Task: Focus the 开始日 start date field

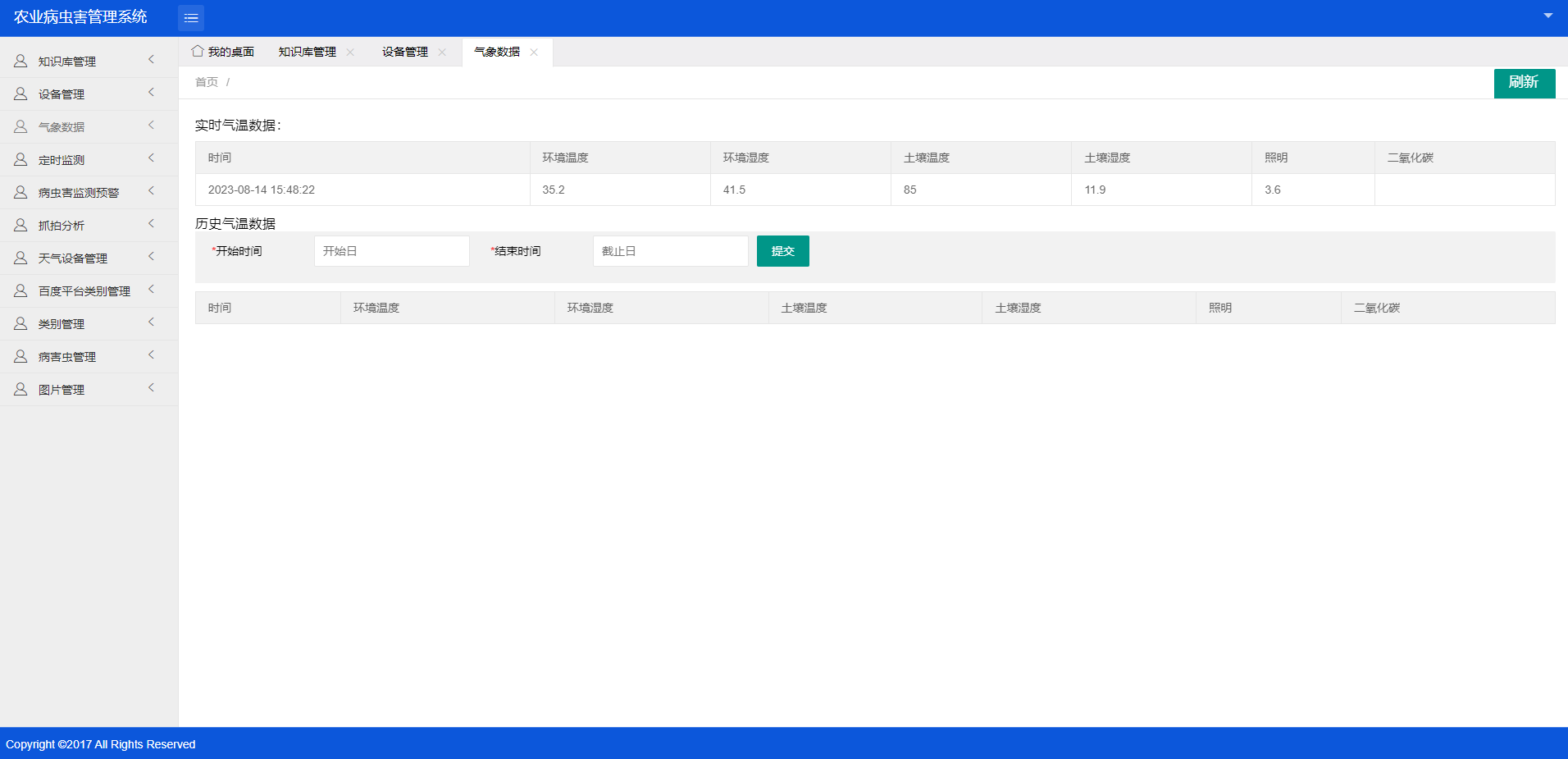Action: click(391, 251)
